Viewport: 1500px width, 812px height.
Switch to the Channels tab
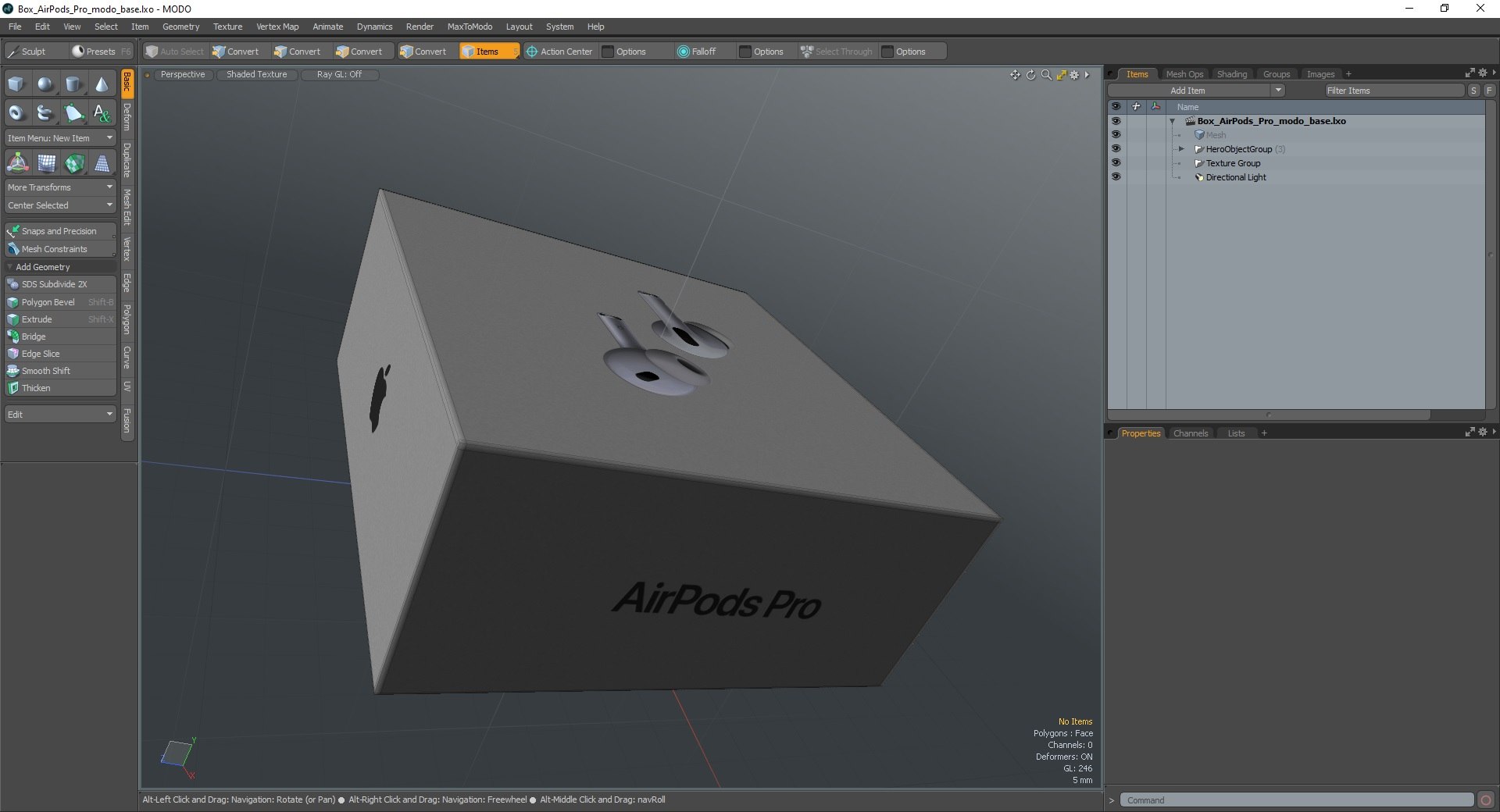(1191, 433)
